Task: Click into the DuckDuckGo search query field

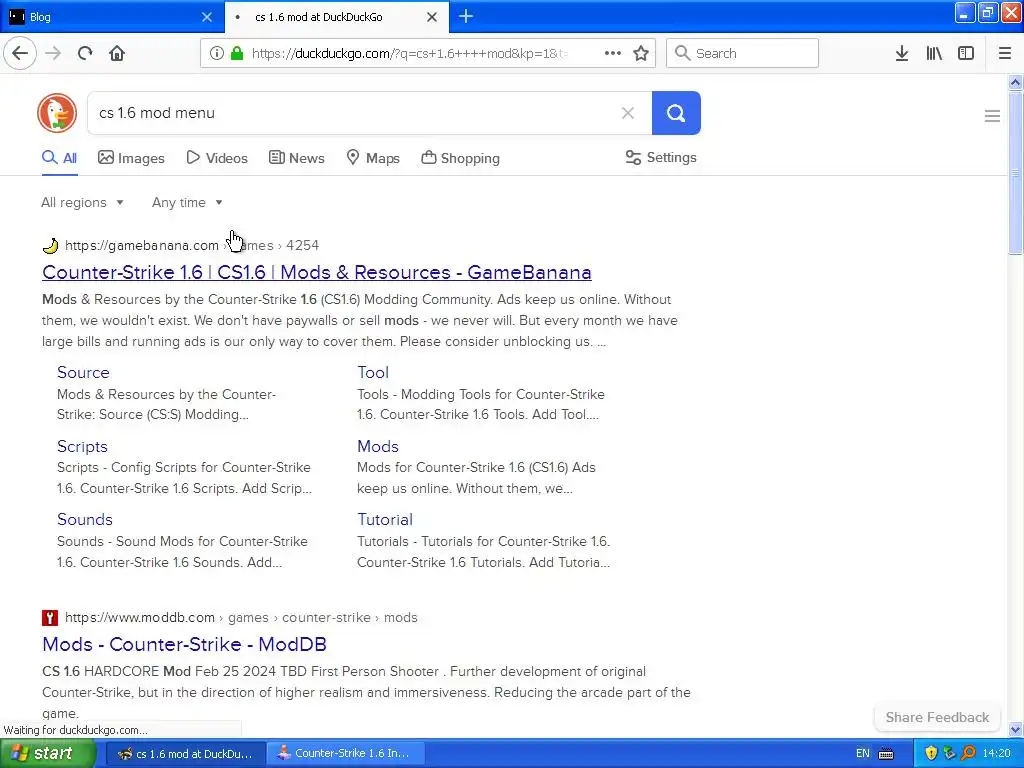Action: pos(353,113)
